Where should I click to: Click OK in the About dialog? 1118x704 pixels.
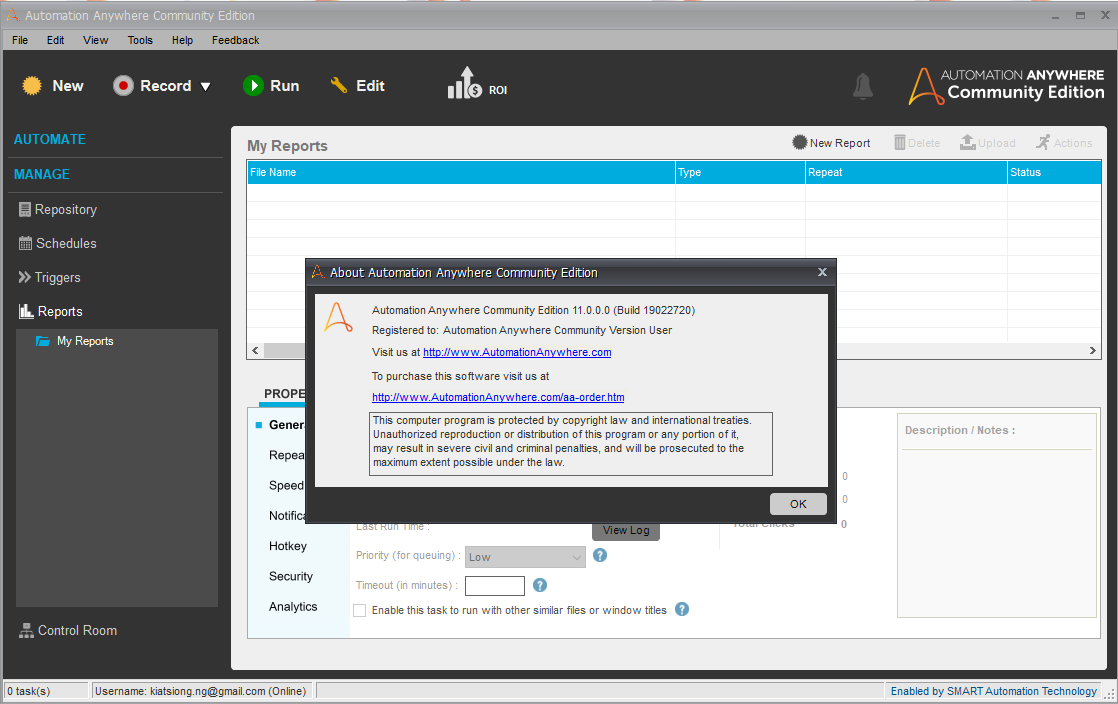(798, 504)
